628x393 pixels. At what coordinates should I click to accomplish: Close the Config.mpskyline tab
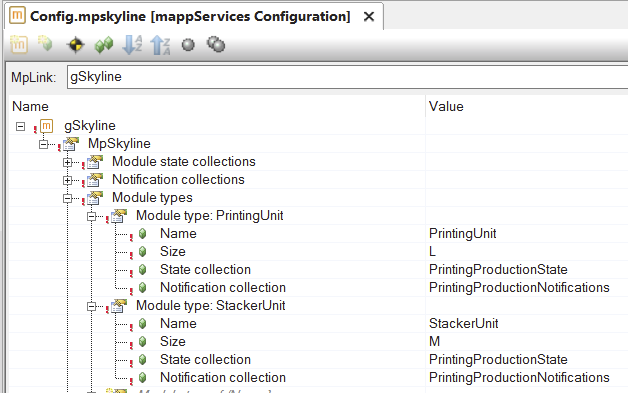pyautogui.click(x=369, y=16)
